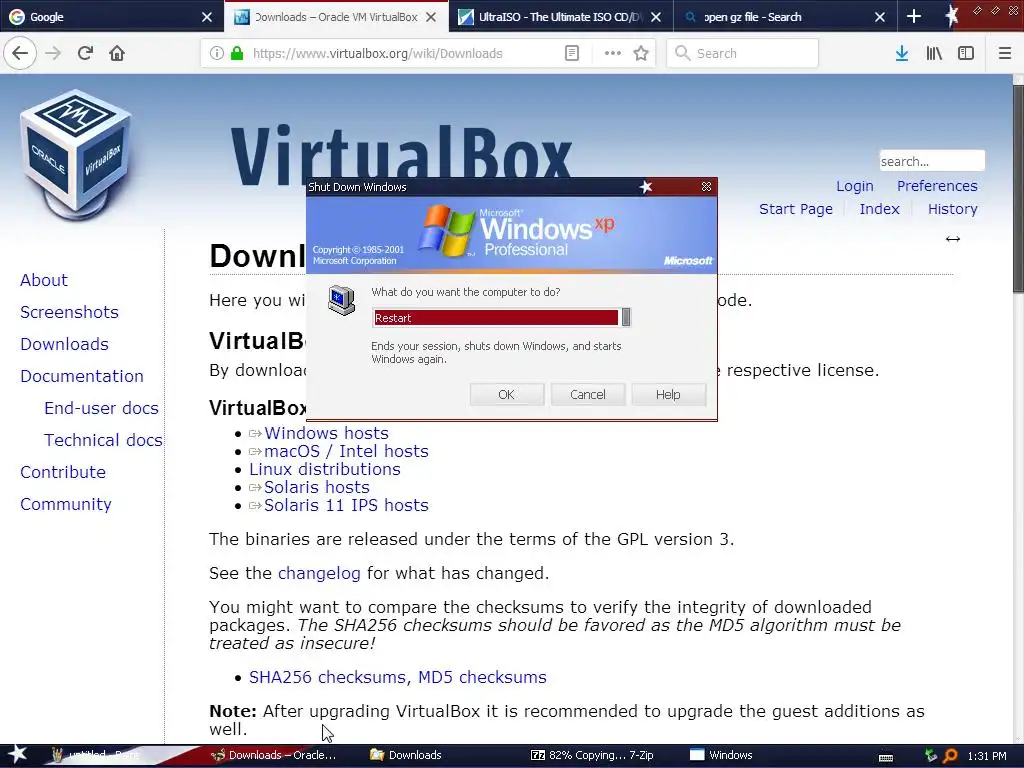Screen dimensions: 1024x768
Task: Open the Linux distributions link
Action: [x=325, y=469]
